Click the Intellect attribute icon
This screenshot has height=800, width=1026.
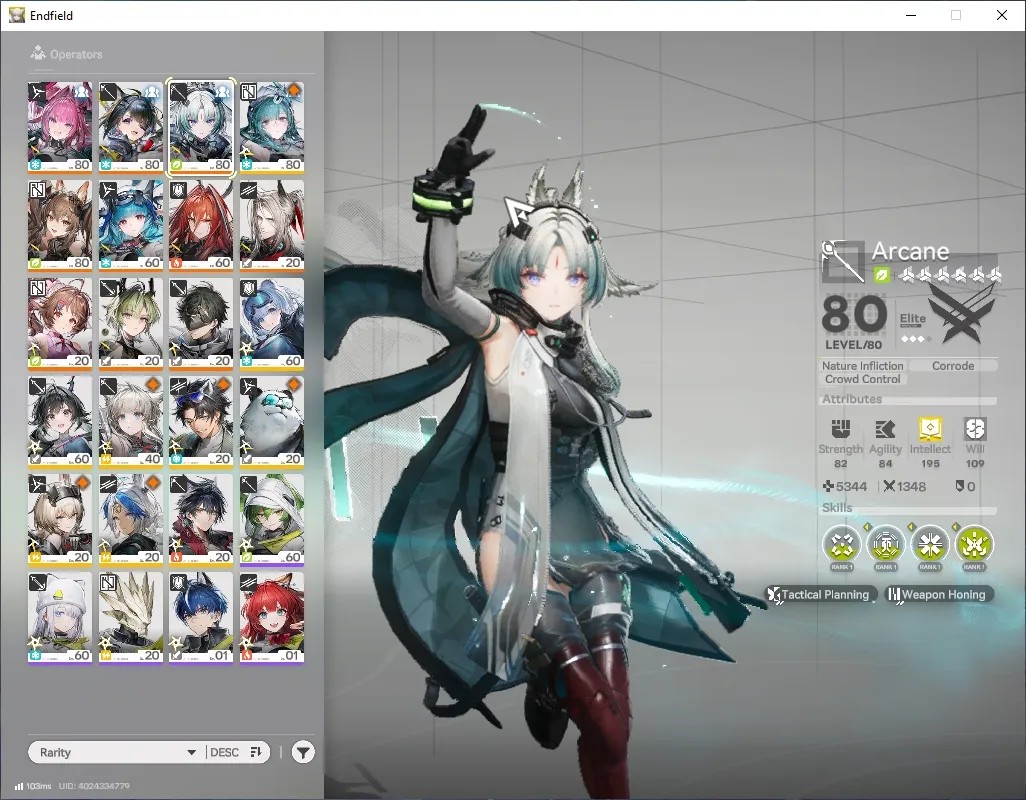click(x=930, y=428)
